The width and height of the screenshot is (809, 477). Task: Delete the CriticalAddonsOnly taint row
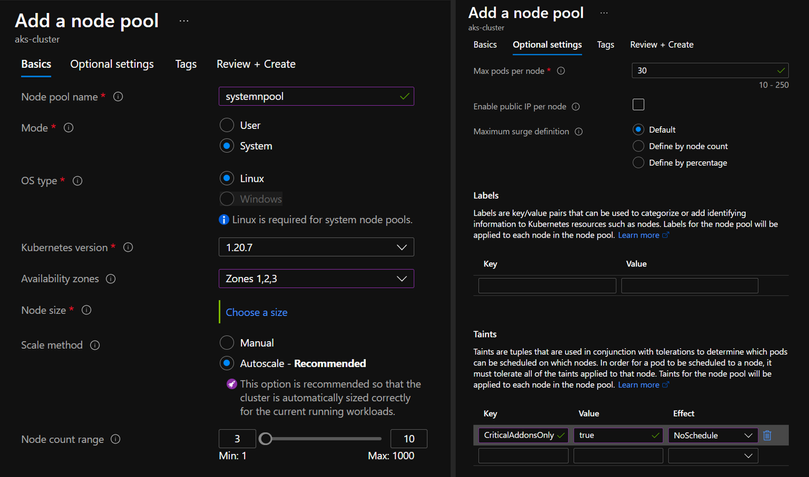767,435
